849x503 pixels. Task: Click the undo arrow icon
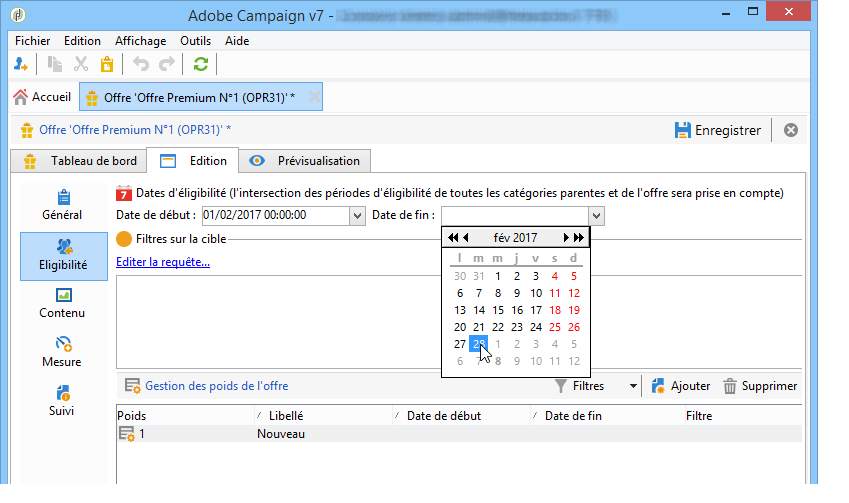point(141,64)
